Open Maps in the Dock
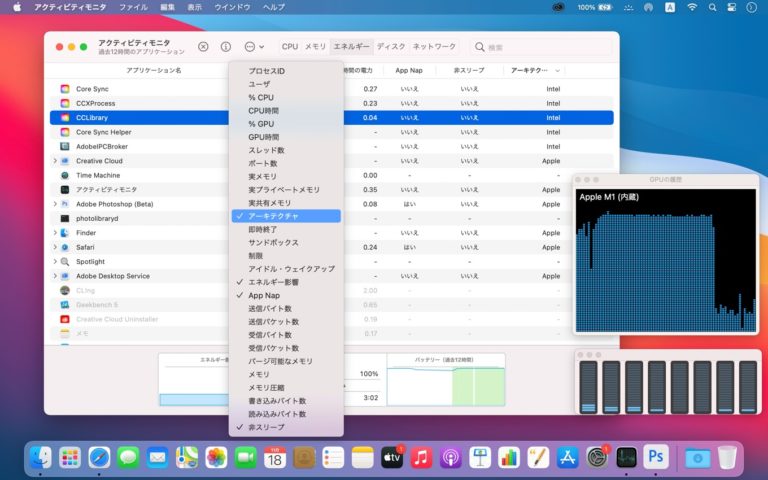Screen dimensions: 768x480 pos(187,458)
